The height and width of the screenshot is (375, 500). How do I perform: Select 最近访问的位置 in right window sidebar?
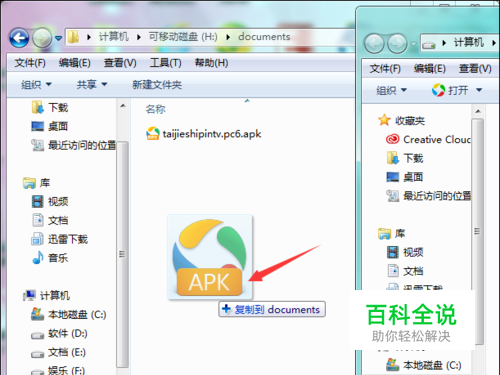tap(429, 196)
